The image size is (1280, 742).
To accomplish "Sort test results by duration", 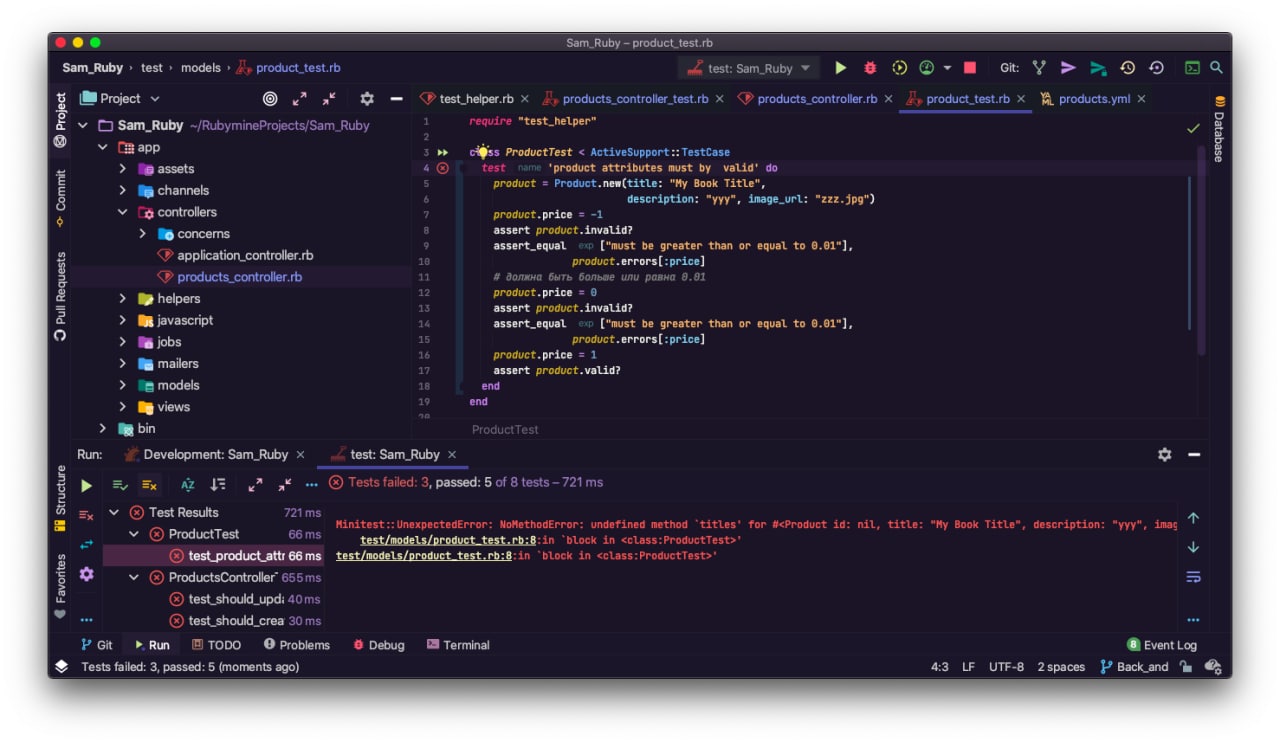I will tap(217, 484).
